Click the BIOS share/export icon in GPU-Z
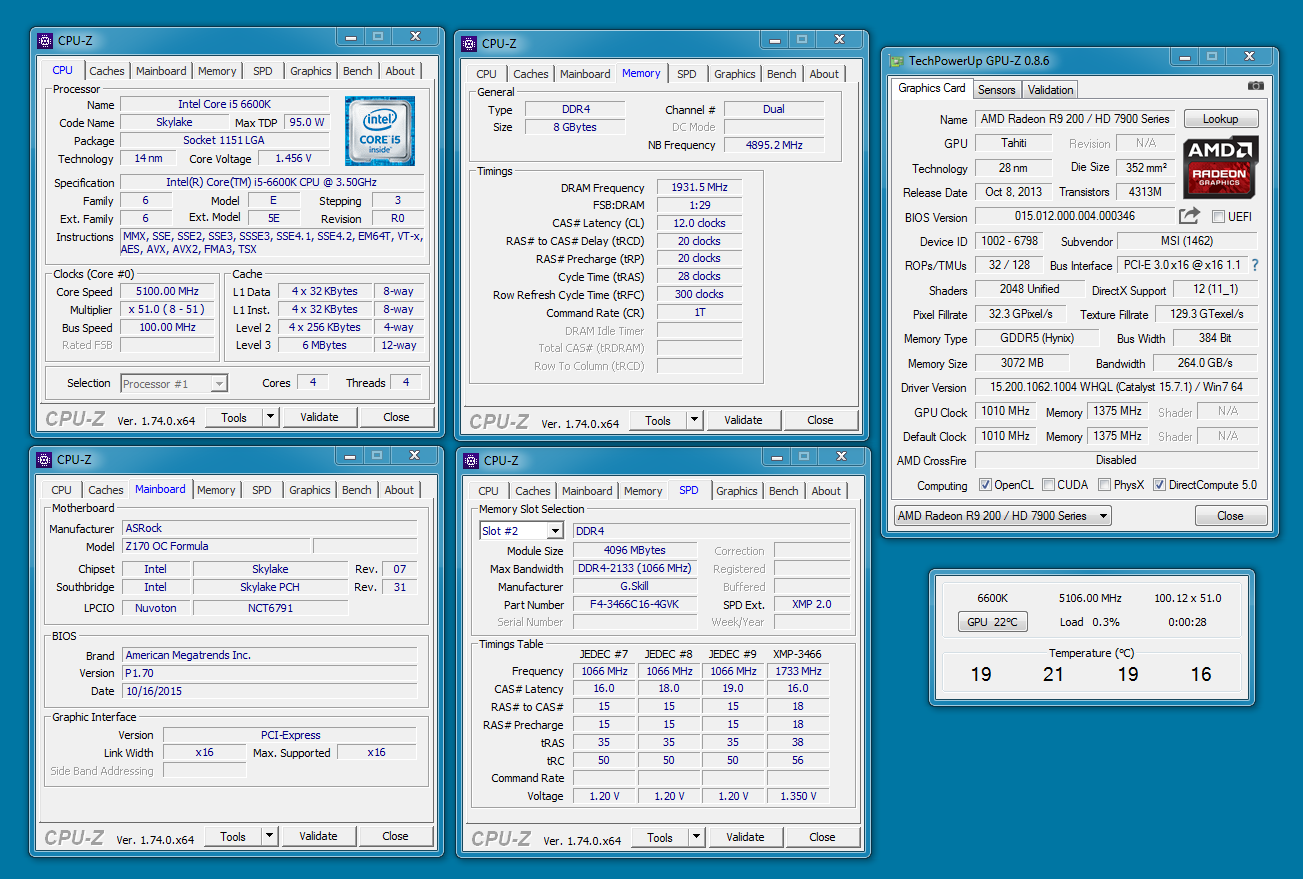The width and height of the screenshot is (1303, 879). point(1189,216)
